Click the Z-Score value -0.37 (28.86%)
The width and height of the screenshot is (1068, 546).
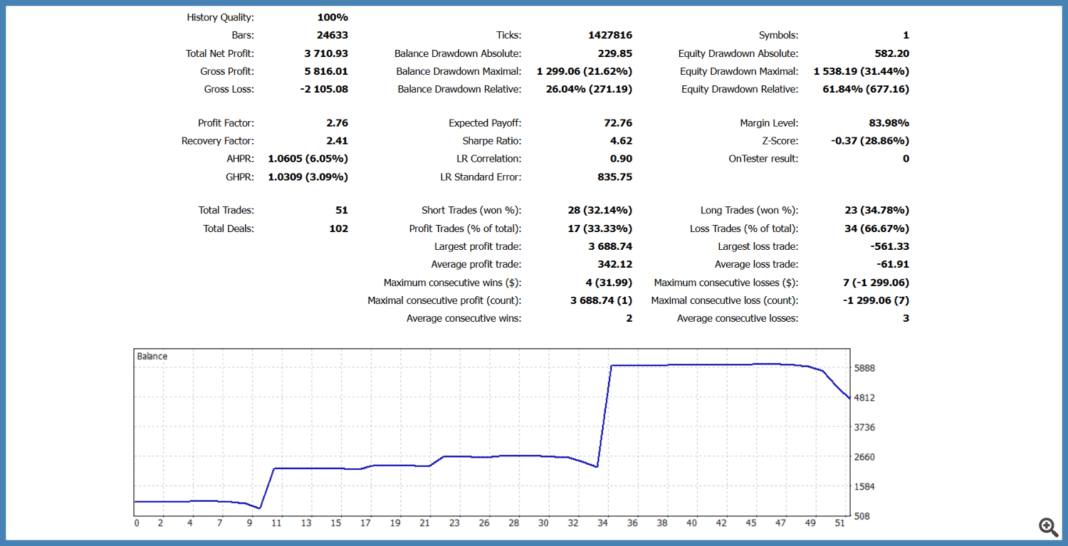pyautogui.click(x=870, y=141)
